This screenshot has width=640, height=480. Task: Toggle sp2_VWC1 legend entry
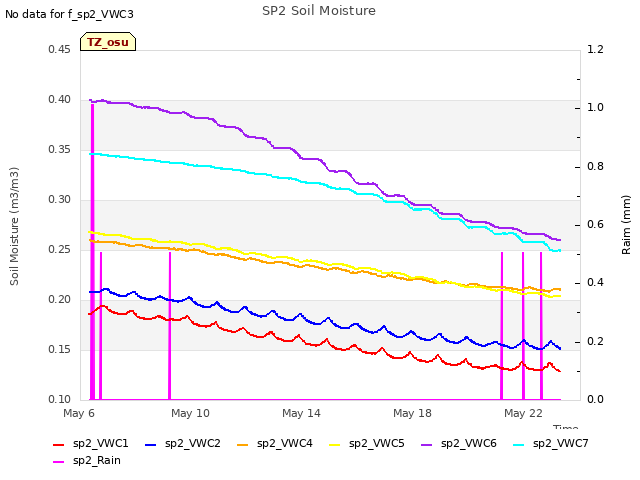pos(91,444)
